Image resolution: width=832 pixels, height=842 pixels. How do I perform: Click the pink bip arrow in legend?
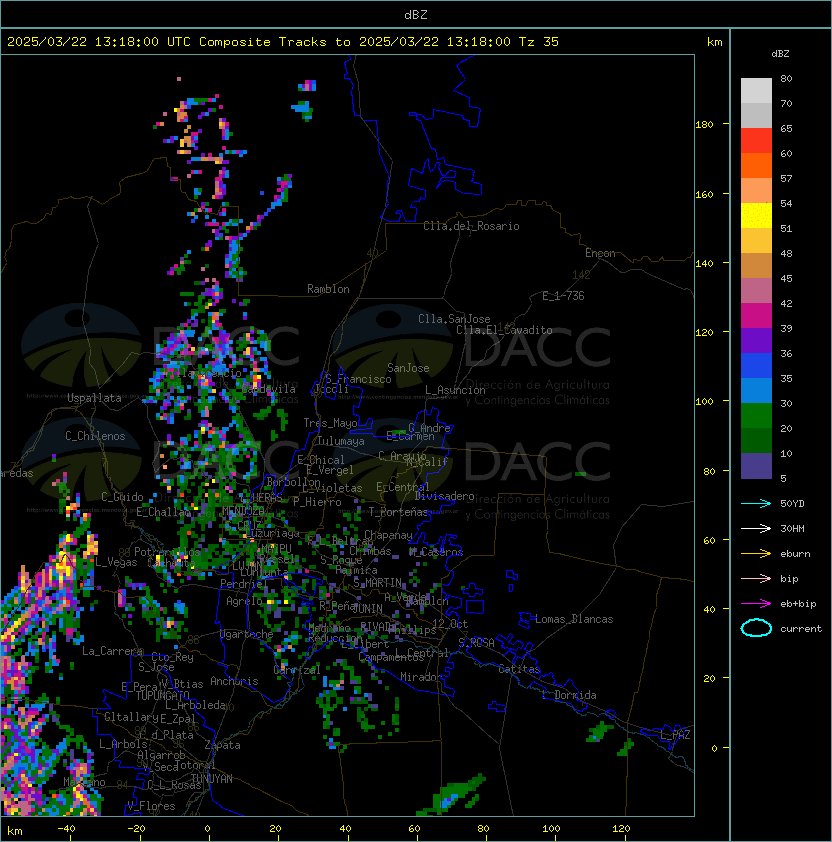756,578
